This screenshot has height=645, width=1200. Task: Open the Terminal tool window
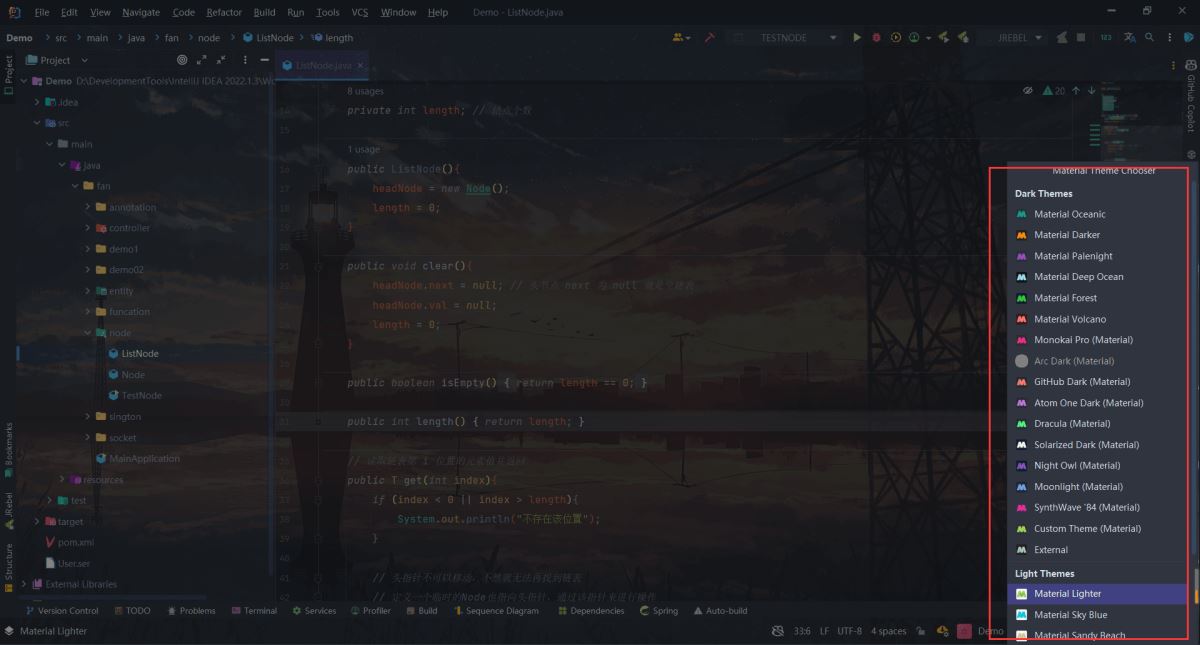click(254, 611)
